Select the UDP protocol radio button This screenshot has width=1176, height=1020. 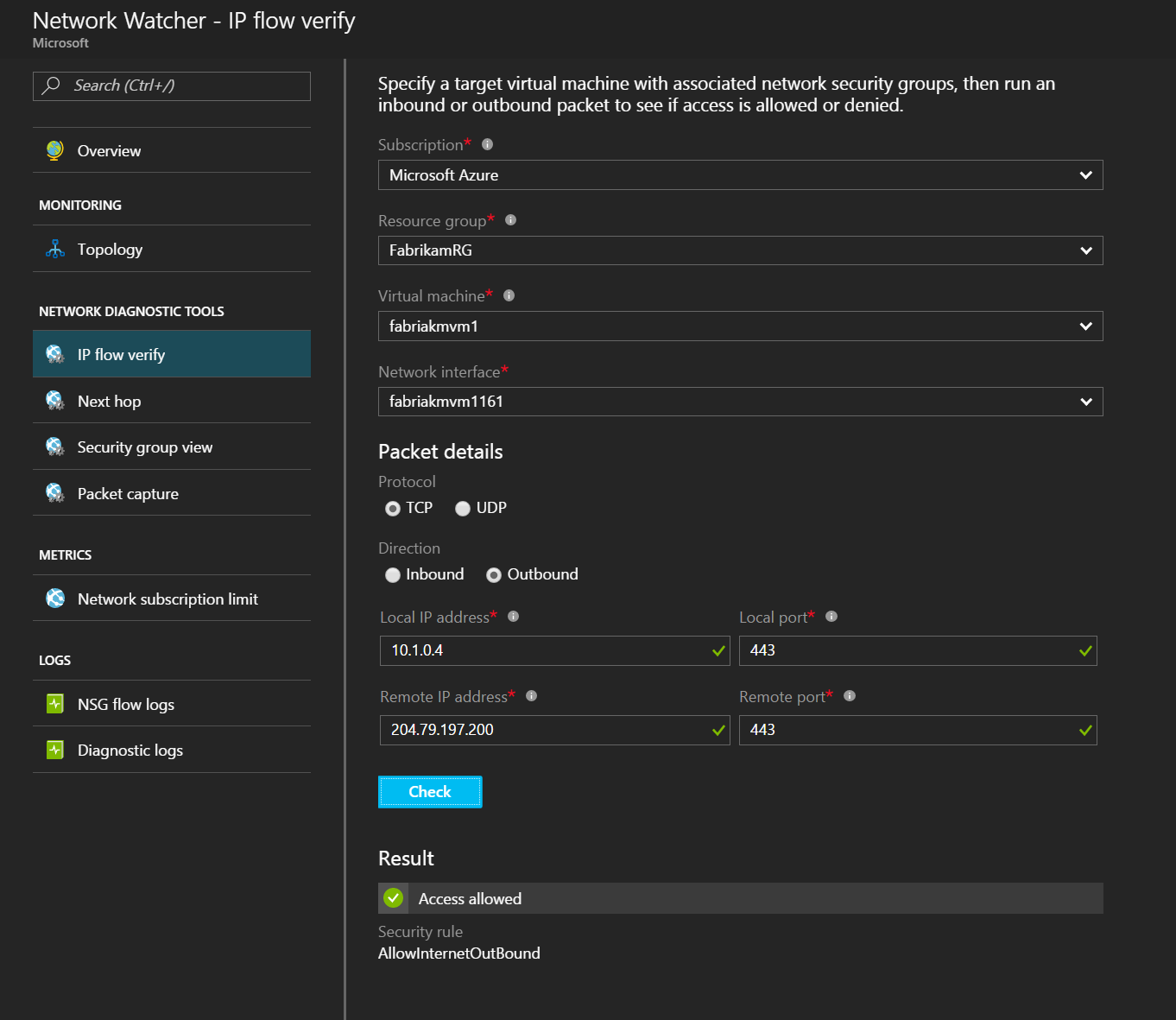[463, 509]
